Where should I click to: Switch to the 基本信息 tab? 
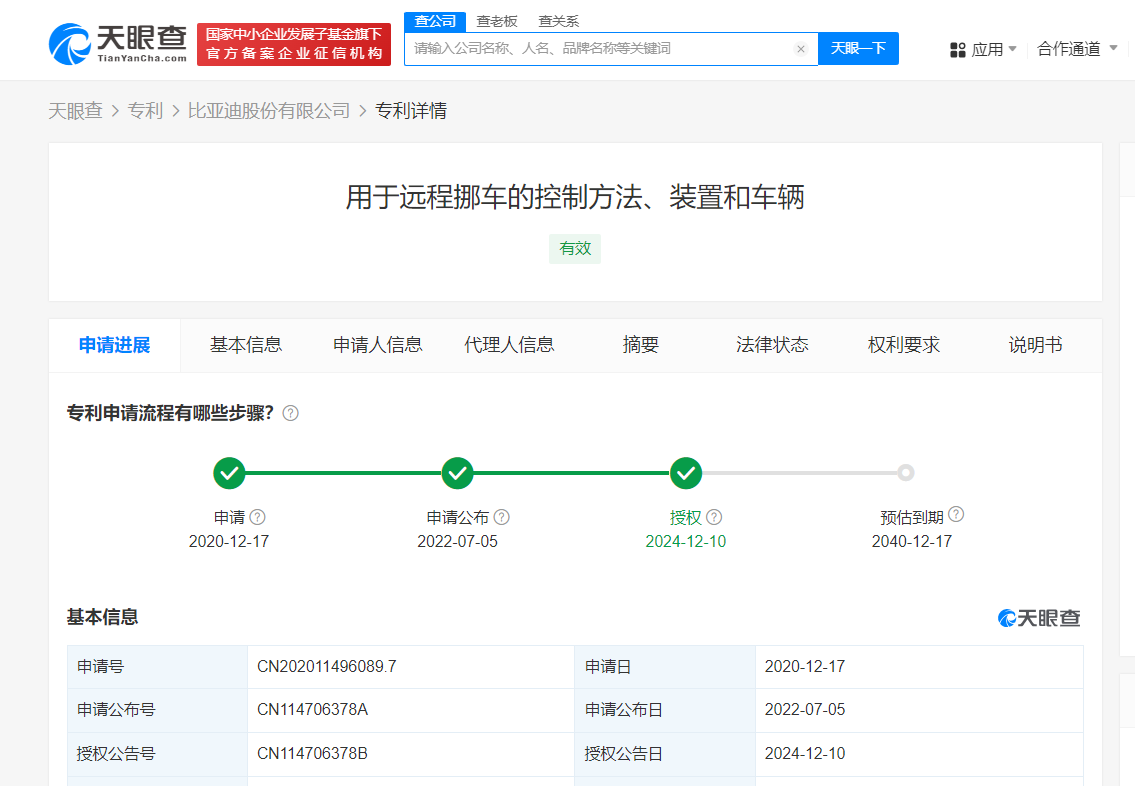tap(245, 344)
